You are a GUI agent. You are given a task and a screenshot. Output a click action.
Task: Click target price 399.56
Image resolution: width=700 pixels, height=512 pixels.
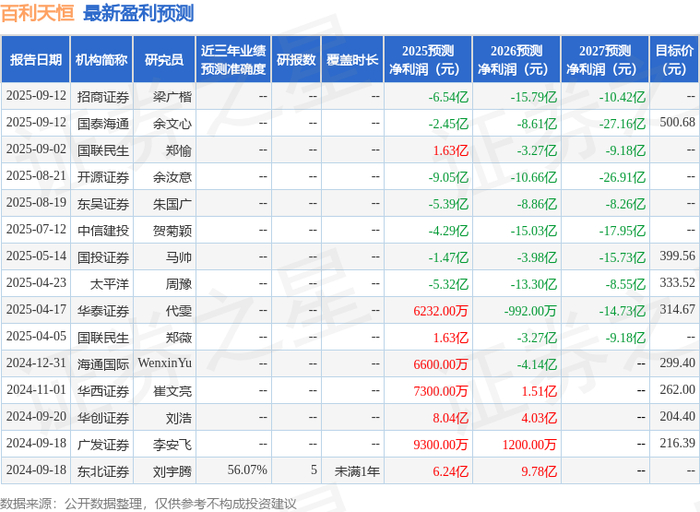click(x=677, y=256)
